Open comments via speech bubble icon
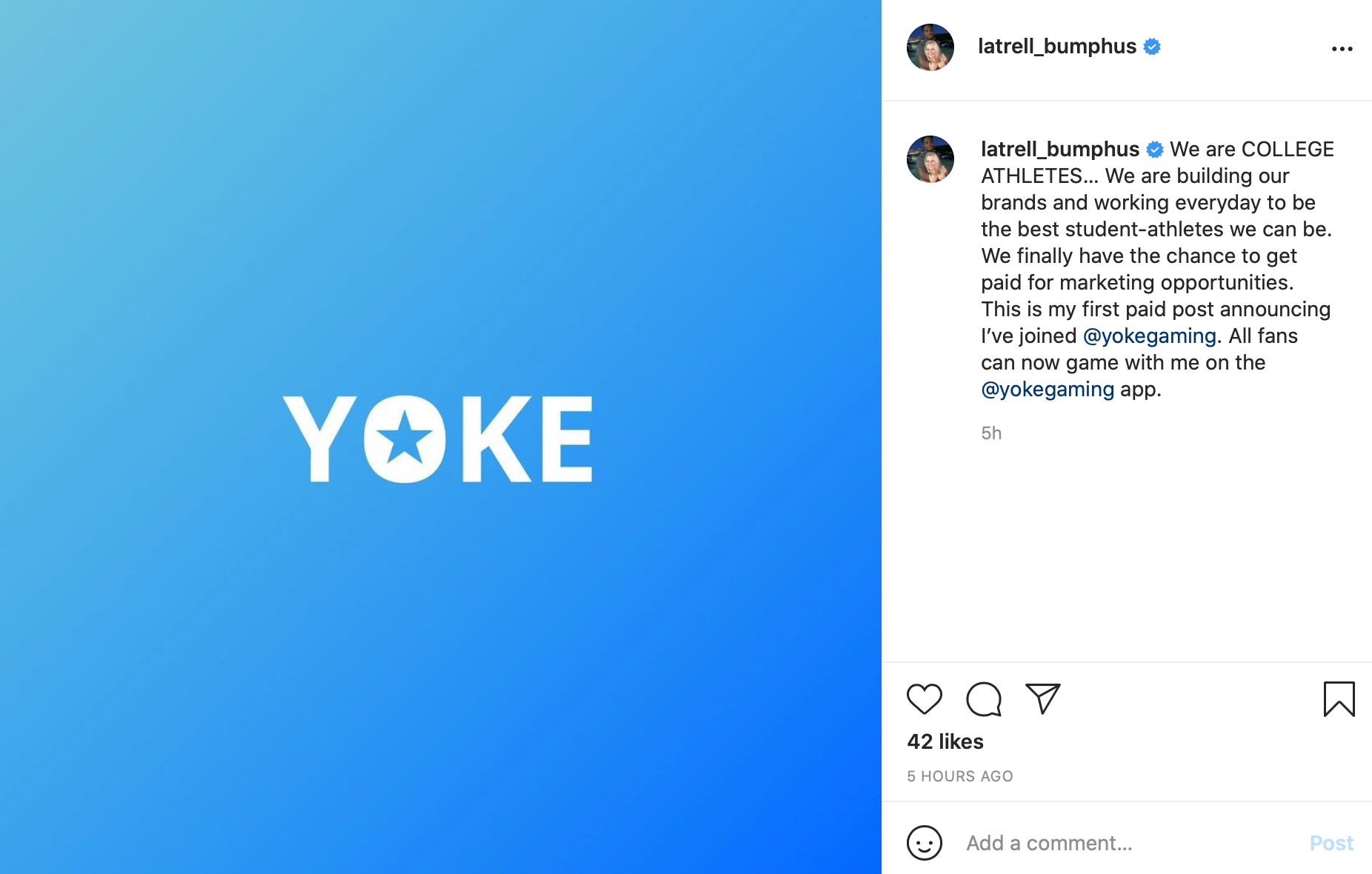This screenshot has height=874, width=1372. click(x=983, y=698)
